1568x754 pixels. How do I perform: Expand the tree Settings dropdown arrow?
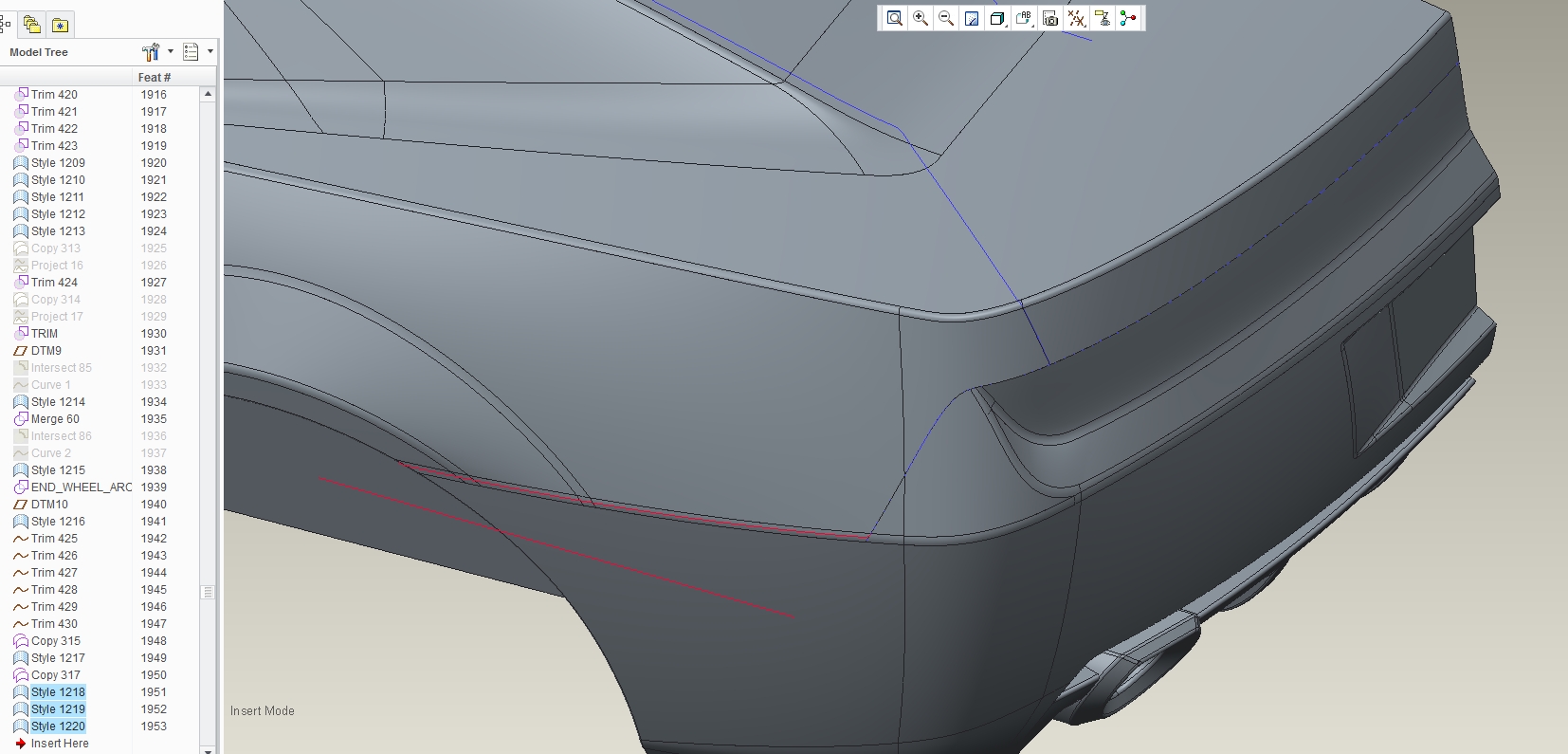[x=171, y=52]
